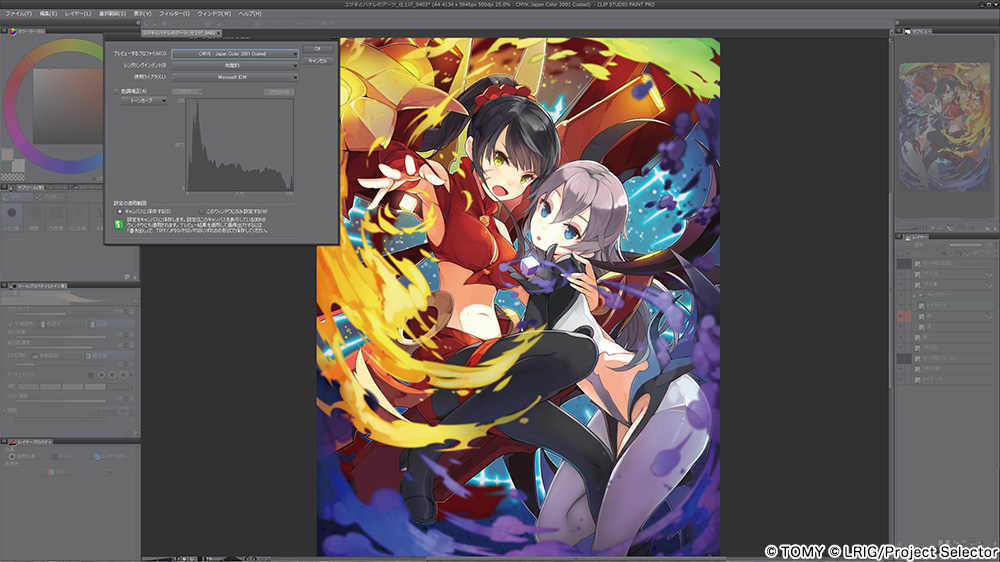Select the main drawing color swatch
1000x562 pixels.
[x=7, y=154]
